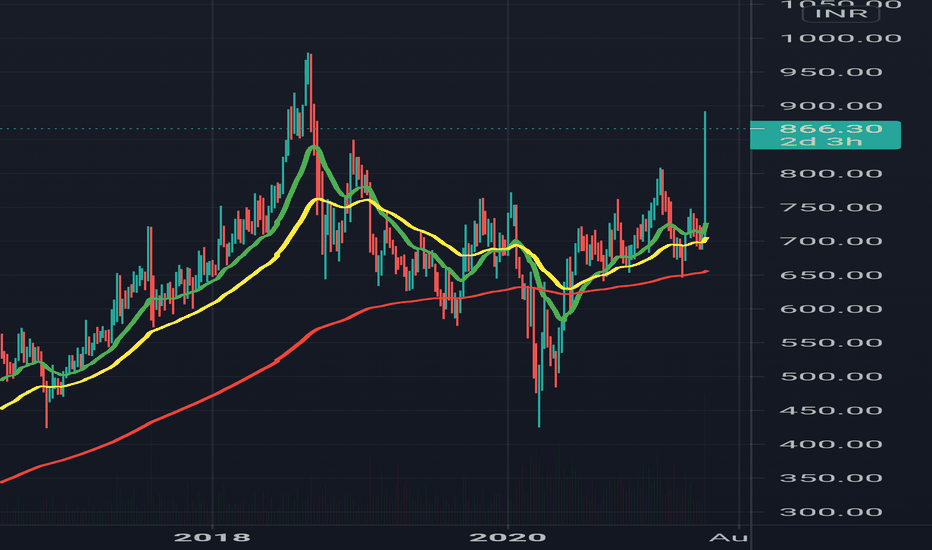932x550 pixels.
Task: Click the 450.00 price axis label
Action: [831, 410]
